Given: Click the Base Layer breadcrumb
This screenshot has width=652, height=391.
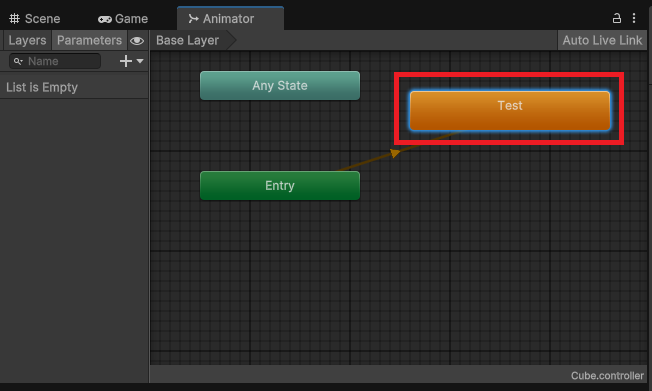Looking at the screenshot, I should click(x=188, y=40).
